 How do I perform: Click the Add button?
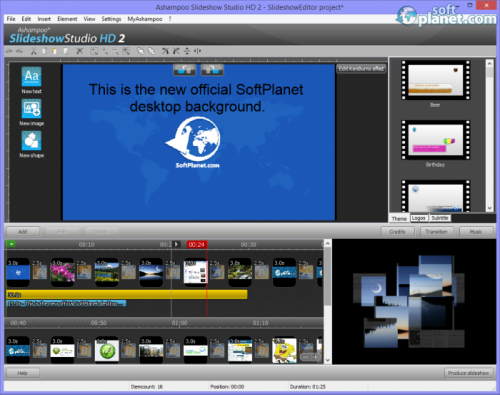pyautogui.click(x=23, y=232)
